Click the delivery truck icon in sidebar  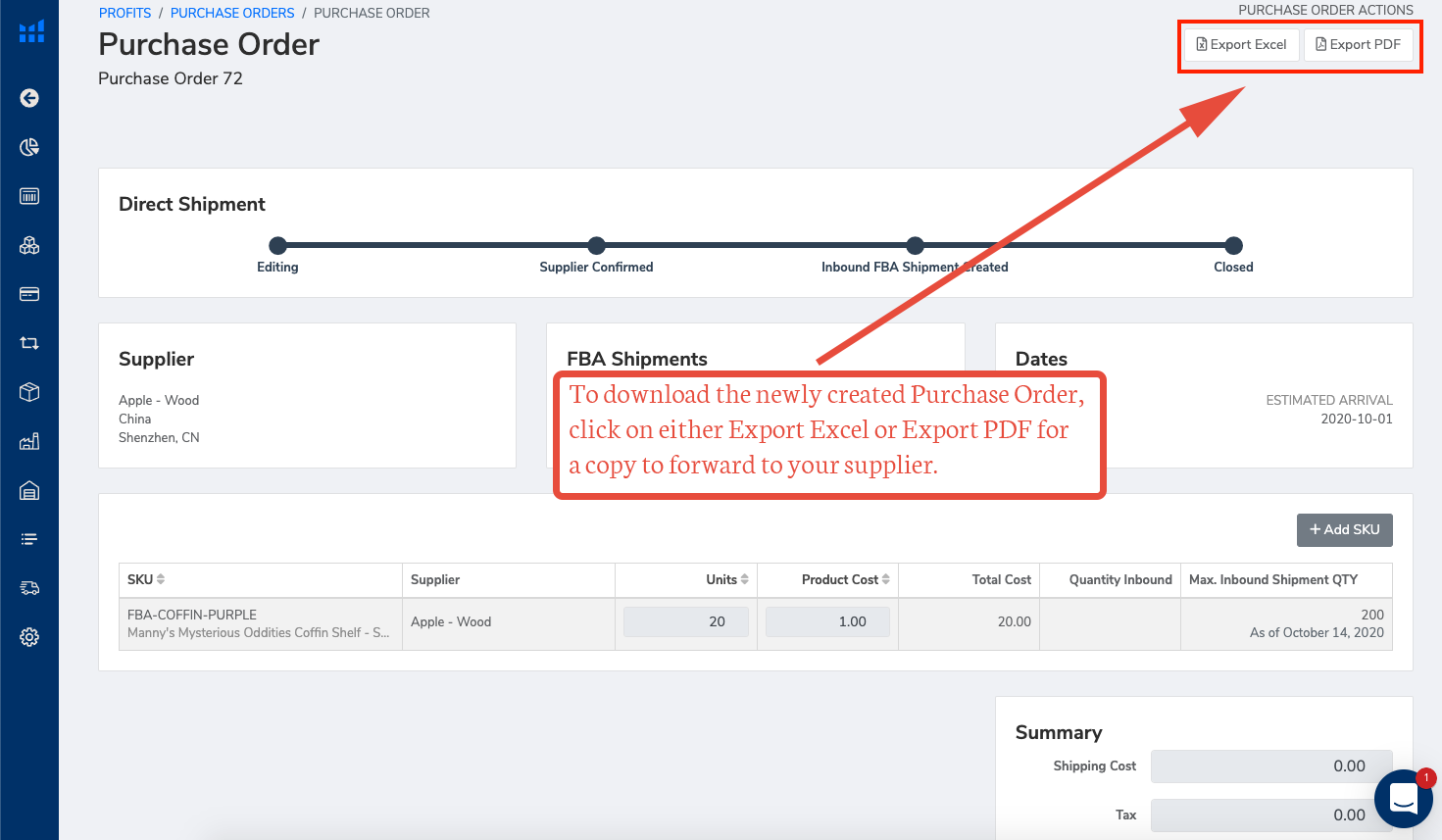29,588
